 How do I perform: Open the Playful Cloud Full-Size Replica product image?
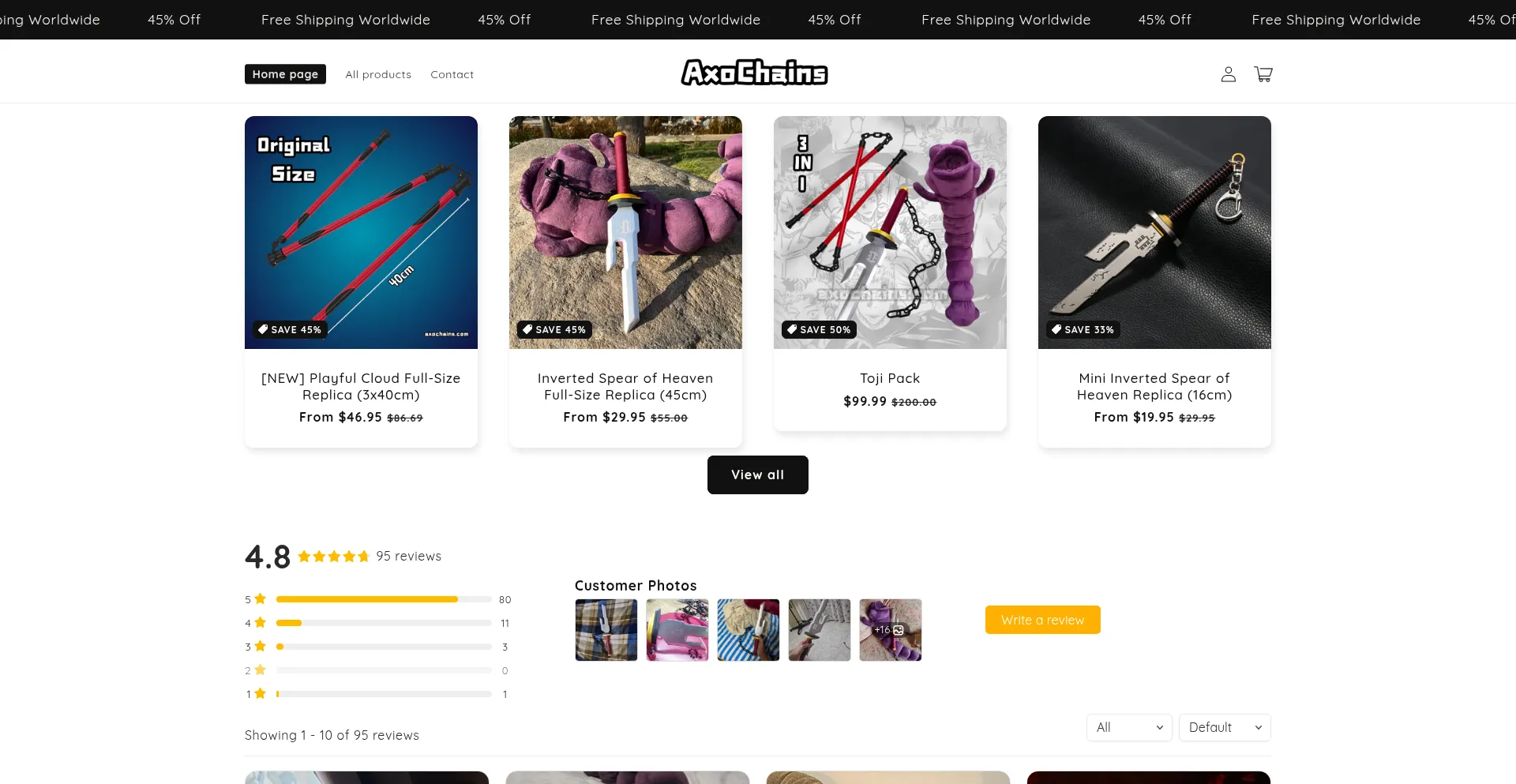click(x=361, y=232)
